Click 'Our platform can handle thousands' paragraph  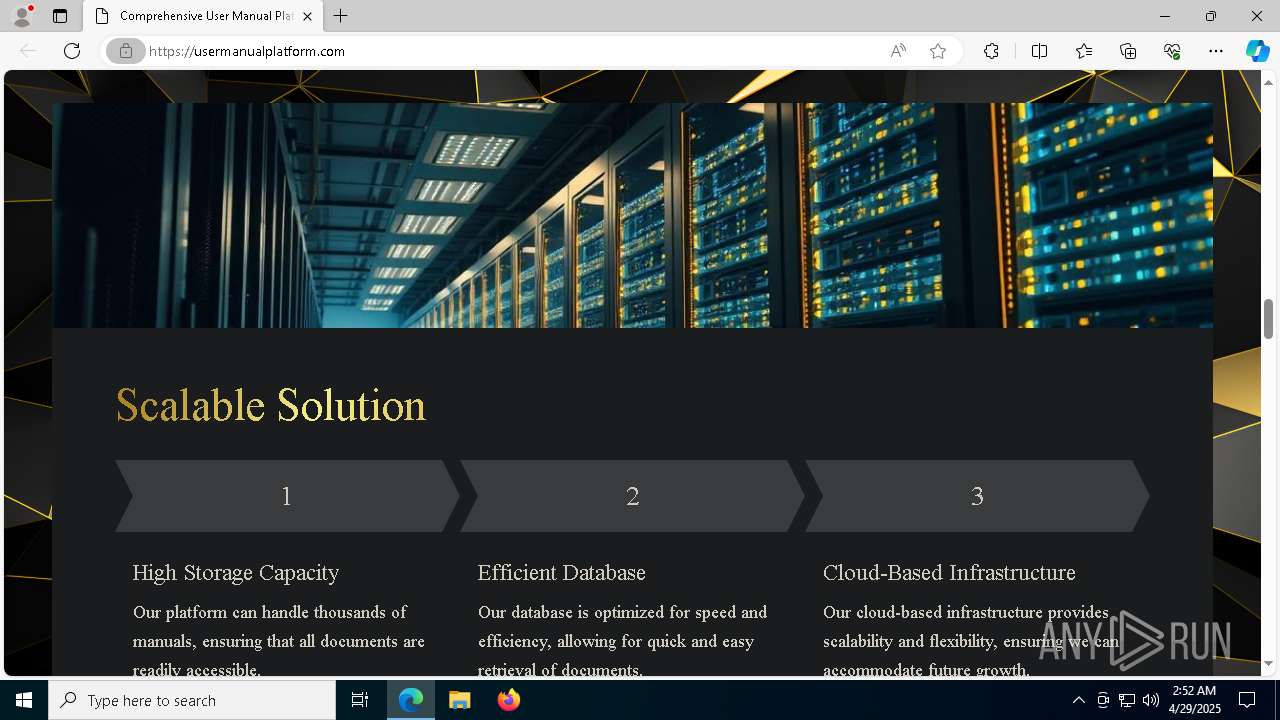click(x=279, y=640)
